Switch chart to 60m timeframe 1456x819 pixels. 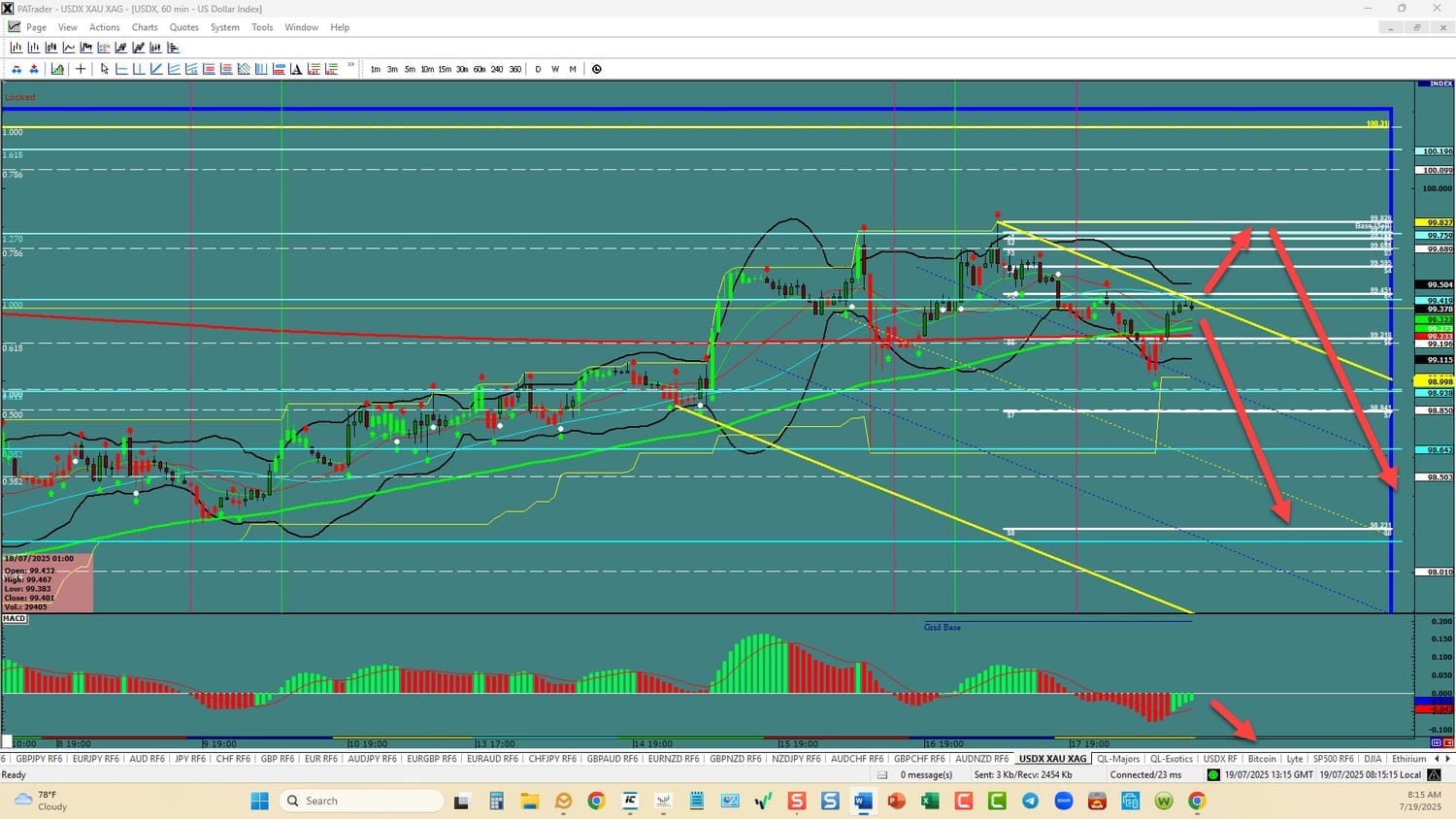point(479,69)
